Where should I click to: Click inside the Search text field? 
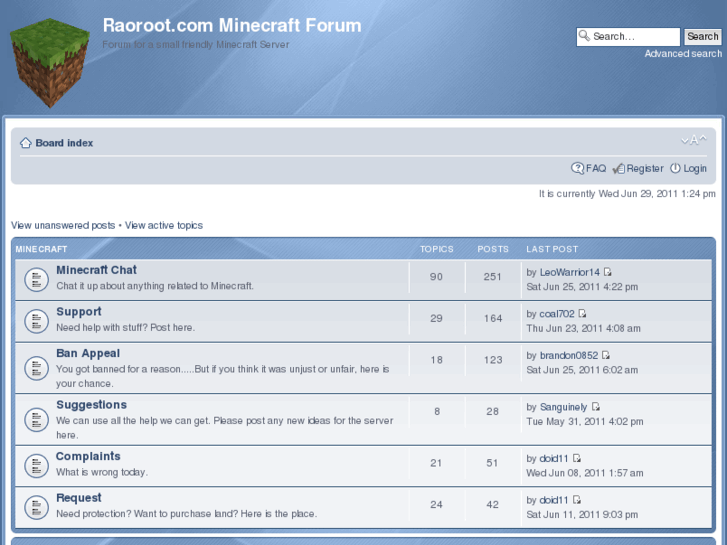632,36
